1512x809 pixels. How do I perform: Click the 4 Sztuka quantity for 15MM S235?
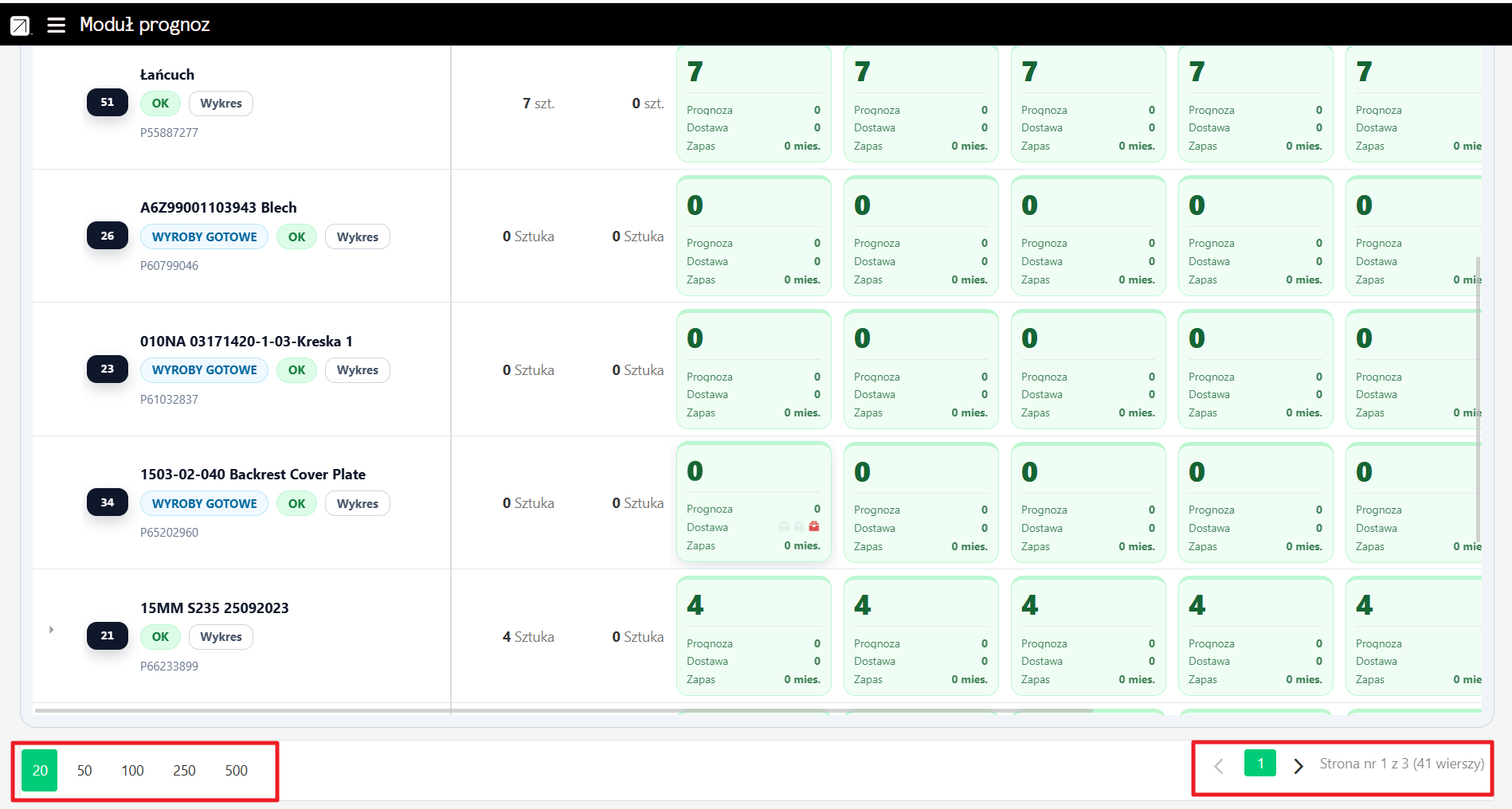[x=528, y=637]
